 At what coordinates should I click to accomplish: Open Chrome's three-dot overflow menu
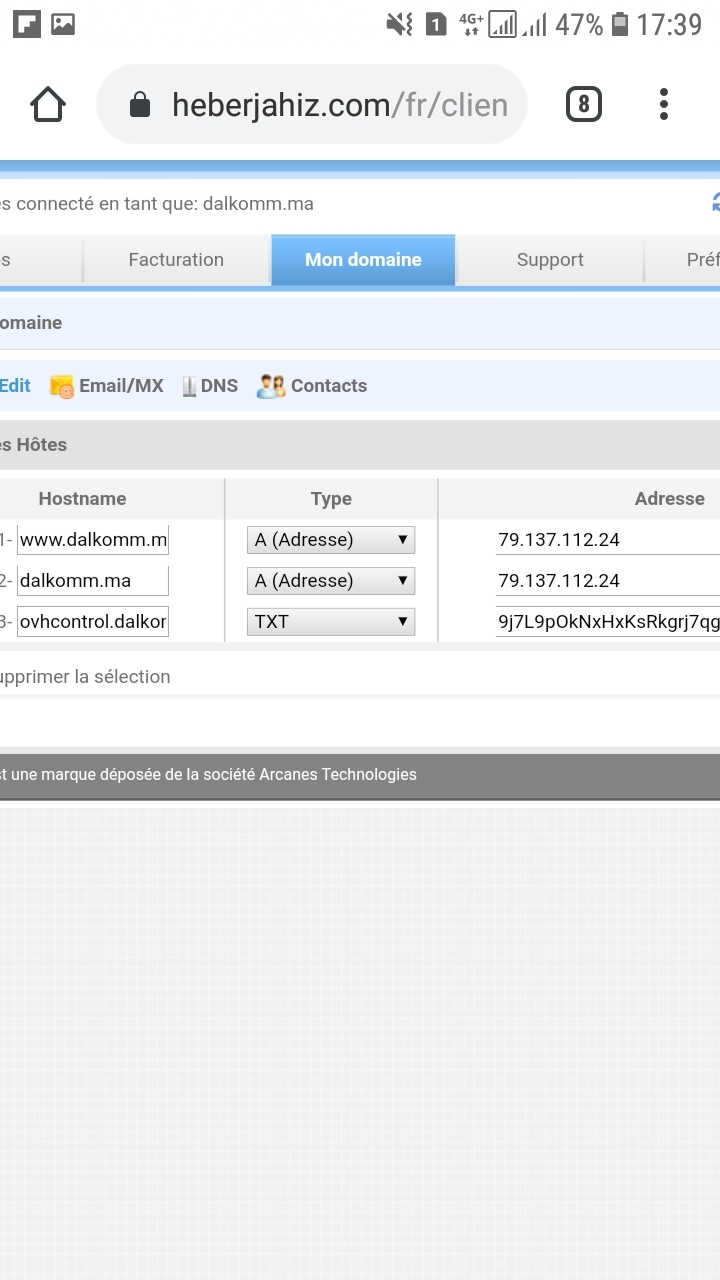[x=664, y=104]
